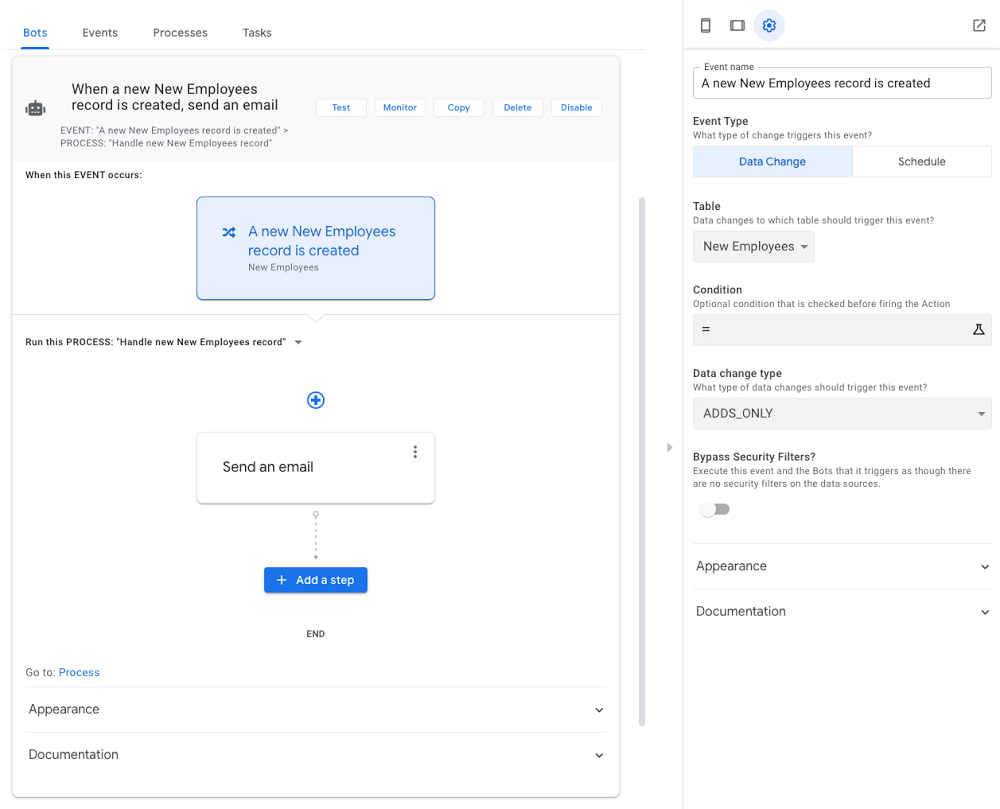The image size is (1000, 809).
Task: Open the ADDS_ONLY data change type dropdown
Action: click(x=842, y=414)
